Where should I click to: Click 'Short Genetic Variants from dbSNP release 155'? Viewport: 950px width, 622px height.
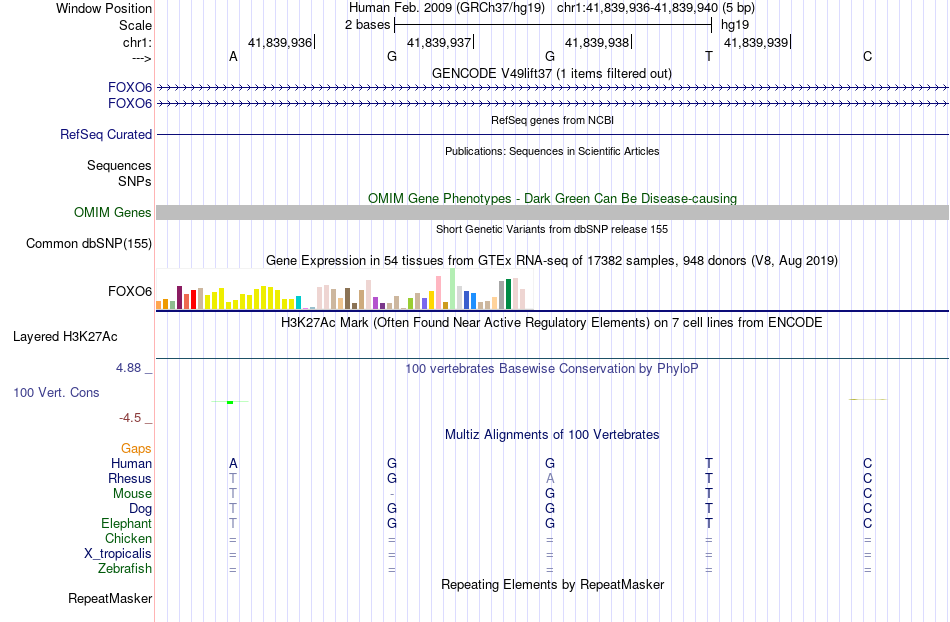coord(552,229)
